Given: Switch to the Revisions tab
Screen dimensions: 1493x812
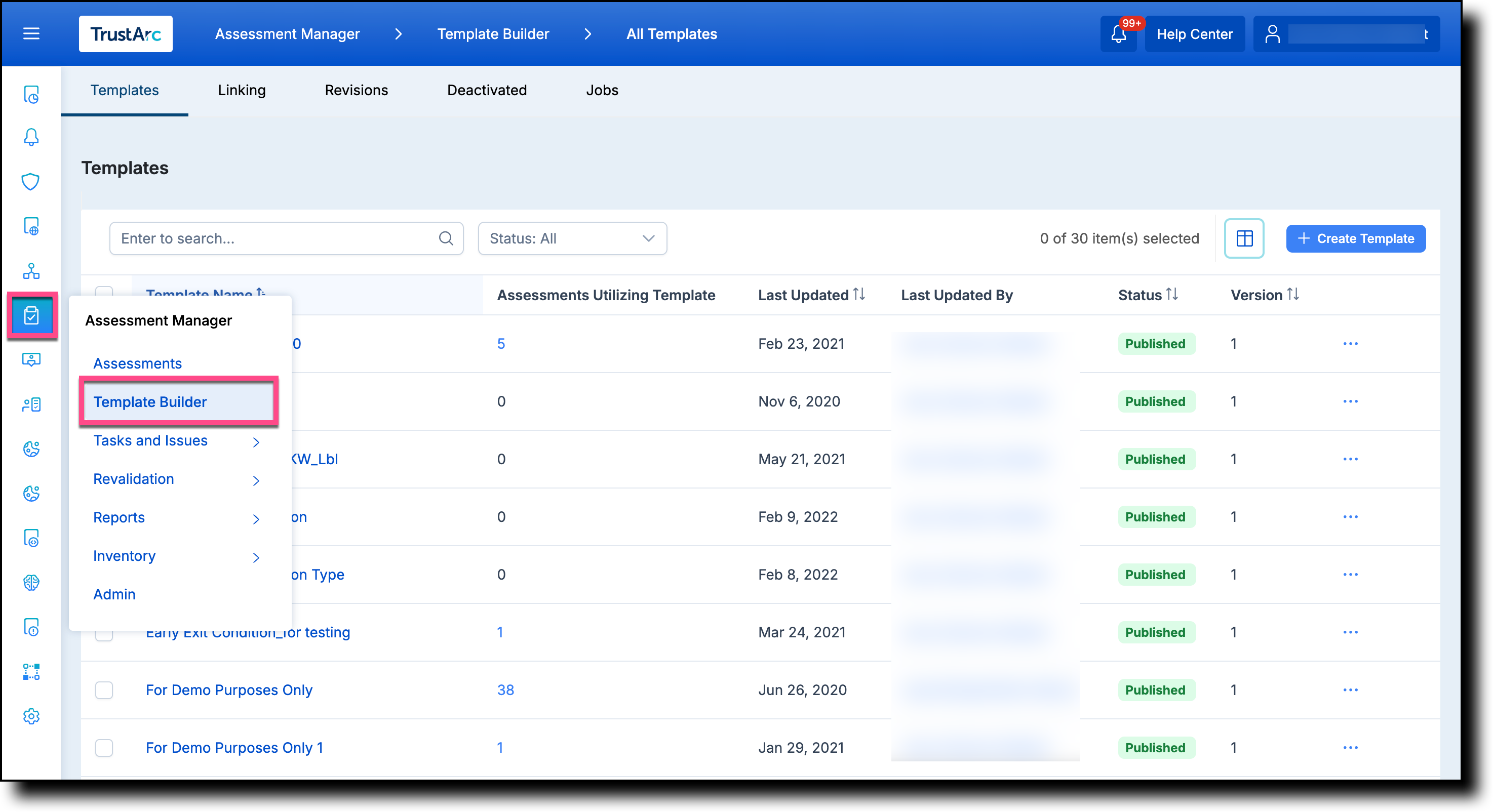Looking at the screenshot, I should click(x=356, y=90).
